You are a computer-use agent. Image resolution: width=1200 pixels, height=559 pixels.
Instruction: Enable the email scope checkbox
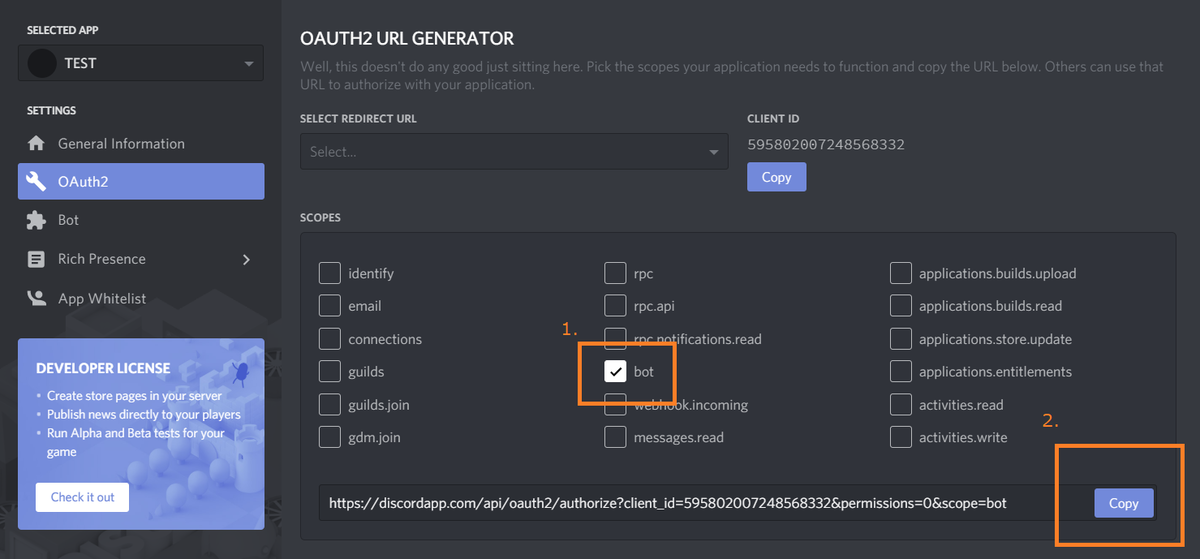point(330,306)
